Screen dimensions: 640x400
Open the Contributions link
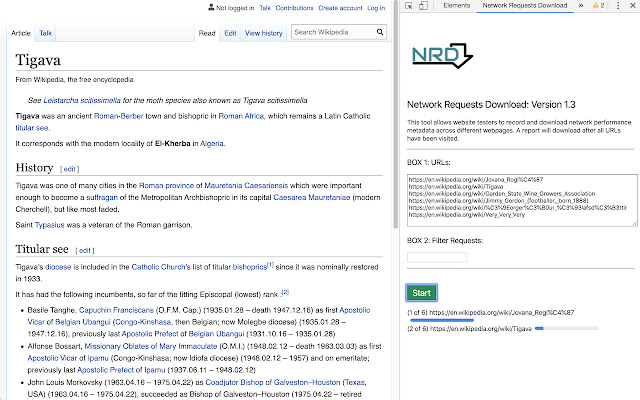294,8
